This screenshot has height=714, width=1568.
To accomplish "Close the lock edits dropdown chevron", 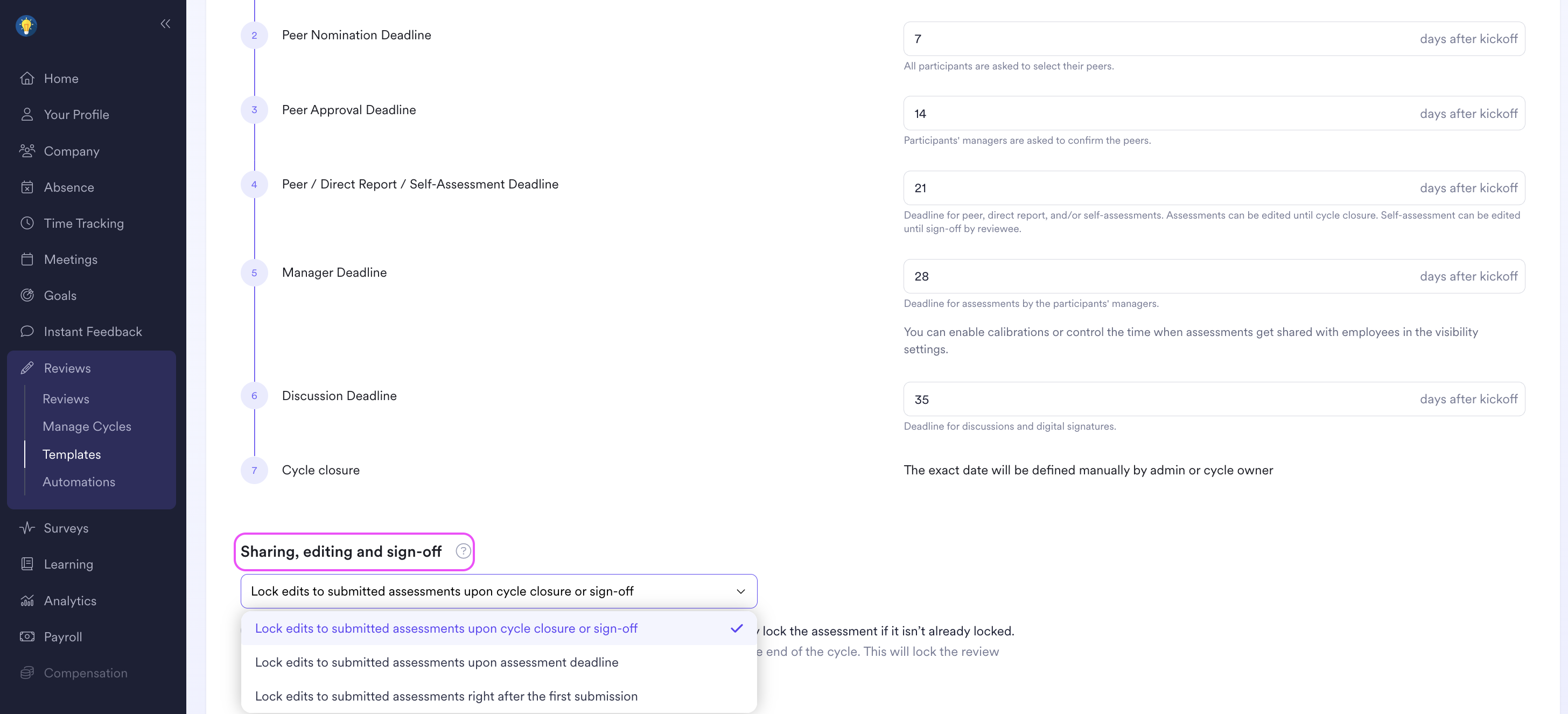I will point(740,591).
